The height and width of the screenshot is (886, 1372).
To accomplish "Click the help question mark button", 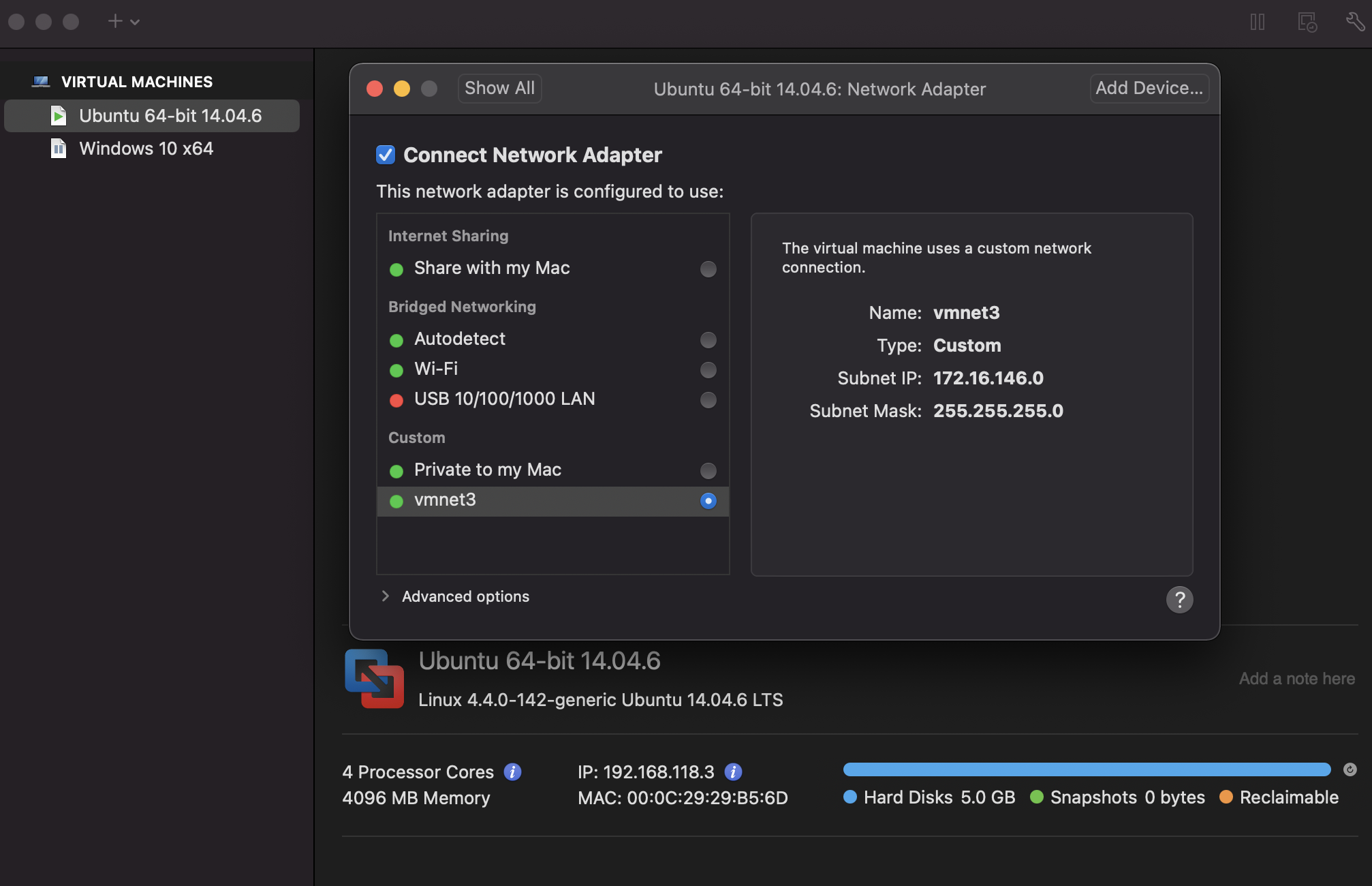I will pos(1179,600).
